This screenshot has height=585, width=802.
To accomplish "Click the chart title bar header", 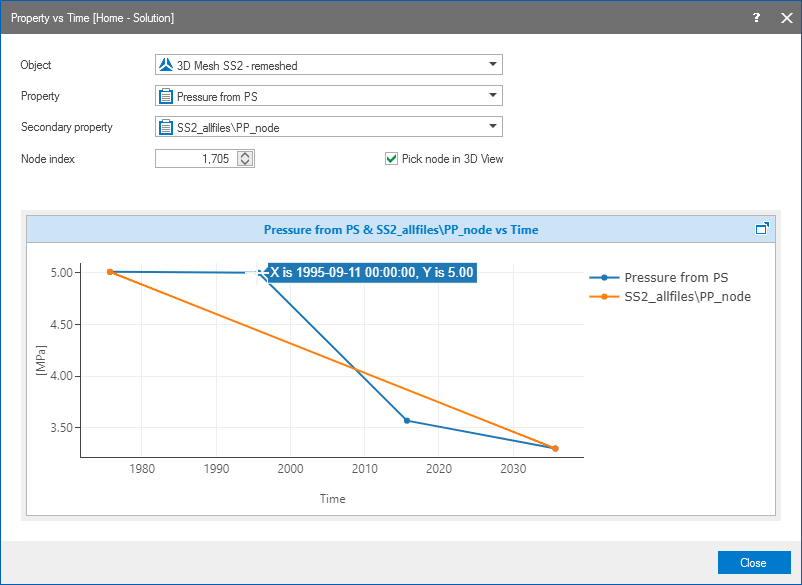I will point(400,229).
